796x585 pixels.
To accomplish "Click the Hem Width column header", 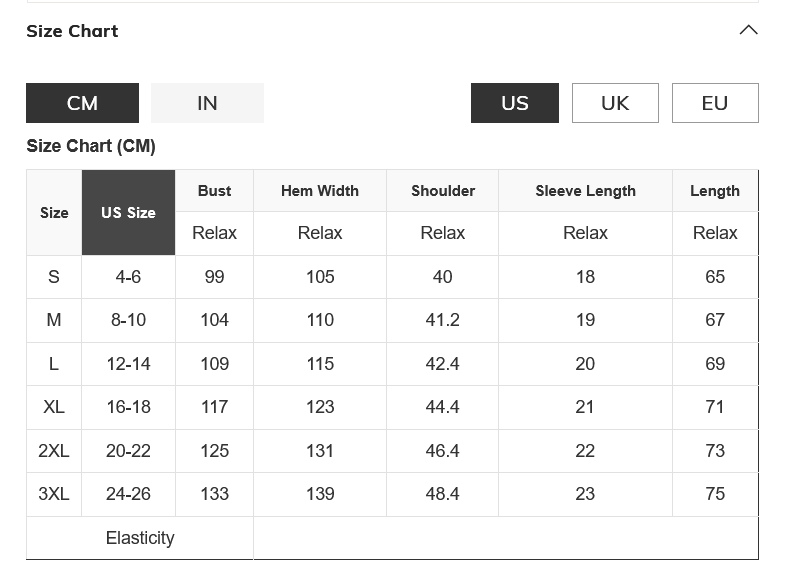I will tap(319, 191).
